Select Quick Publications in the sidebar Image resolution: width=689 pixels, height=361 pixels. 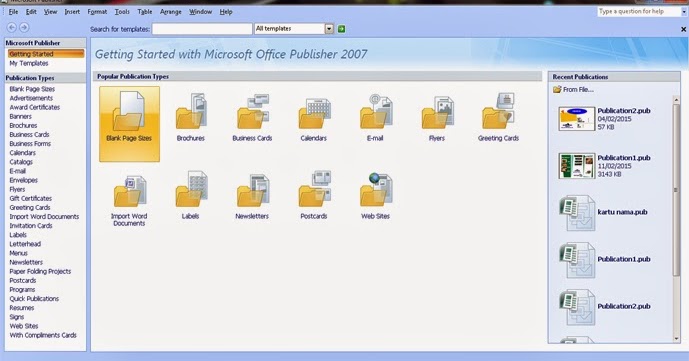point(34,299)
